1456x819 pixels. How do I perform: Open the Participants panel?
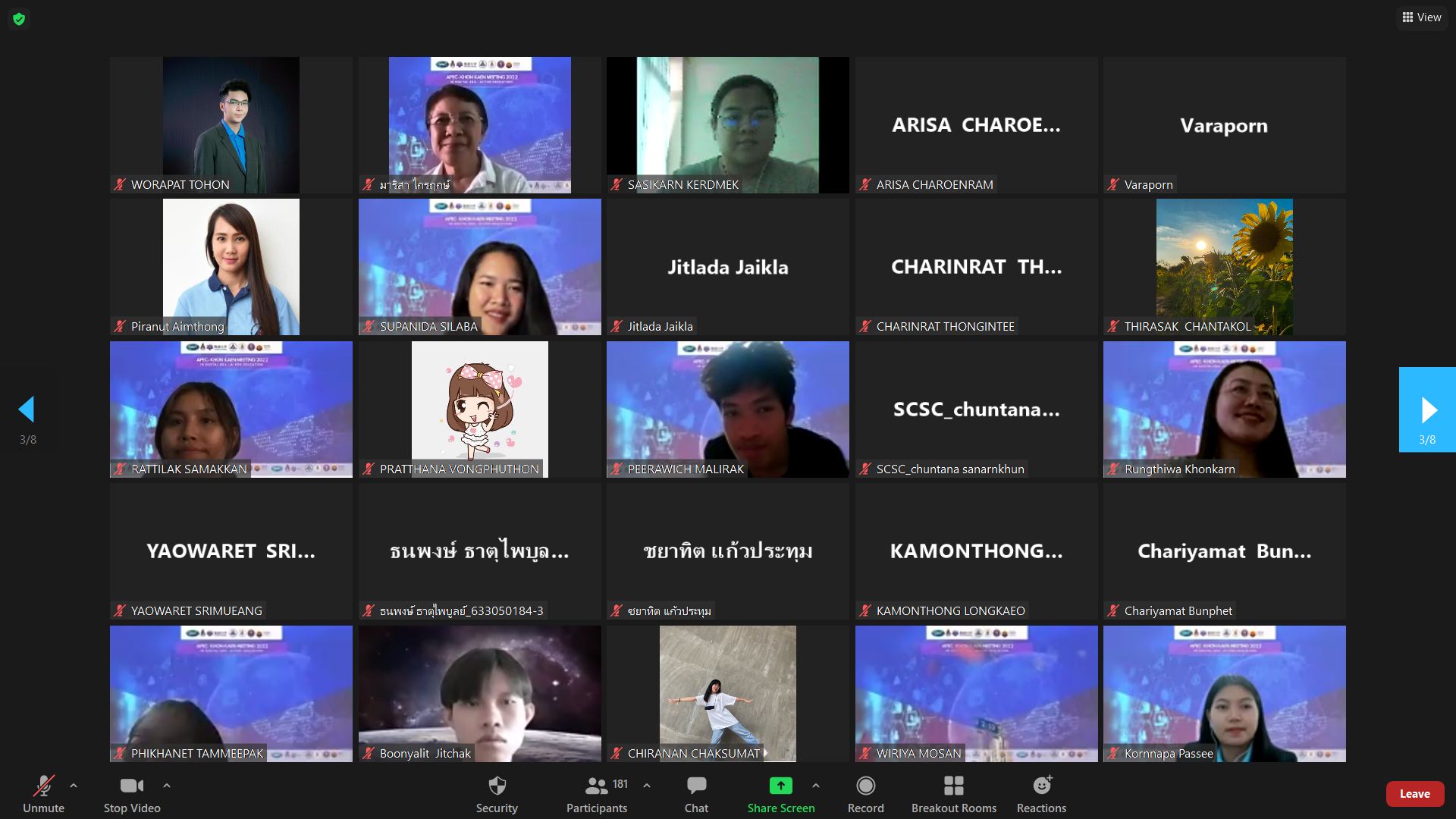coord(597,794)
